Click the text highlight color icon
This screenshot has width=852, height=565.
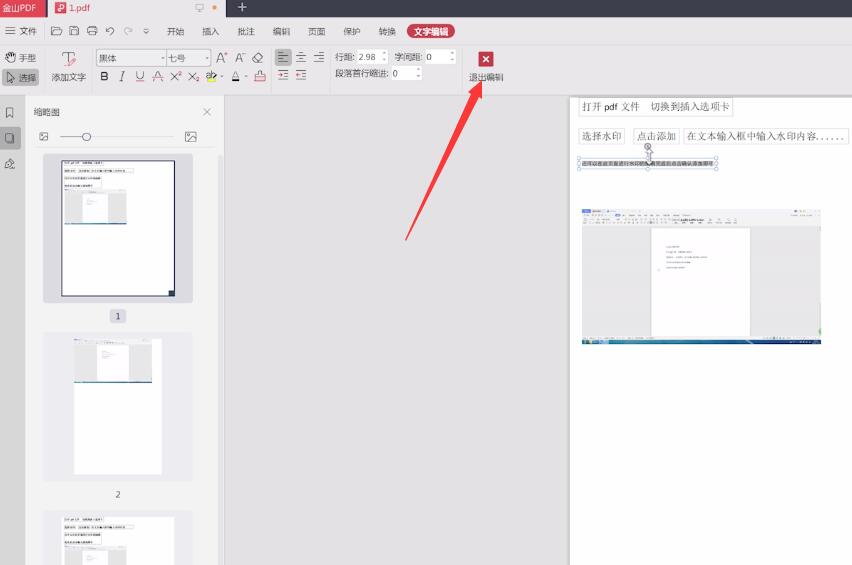click(211, 77)
